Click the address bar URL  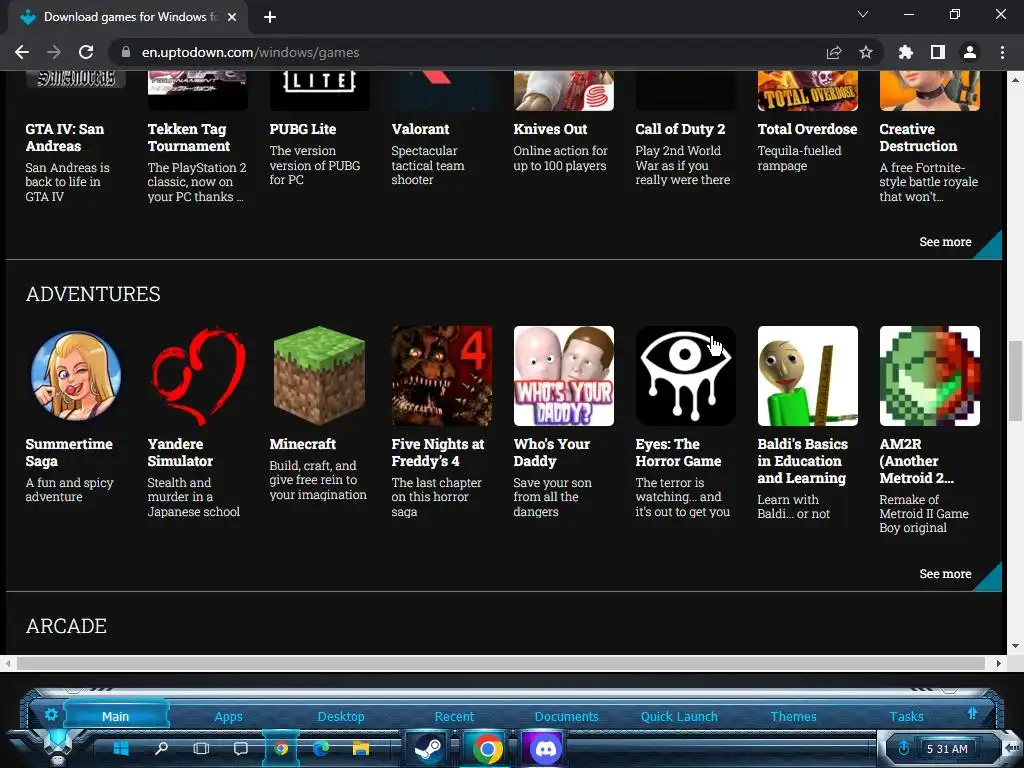tap(250, 52)
